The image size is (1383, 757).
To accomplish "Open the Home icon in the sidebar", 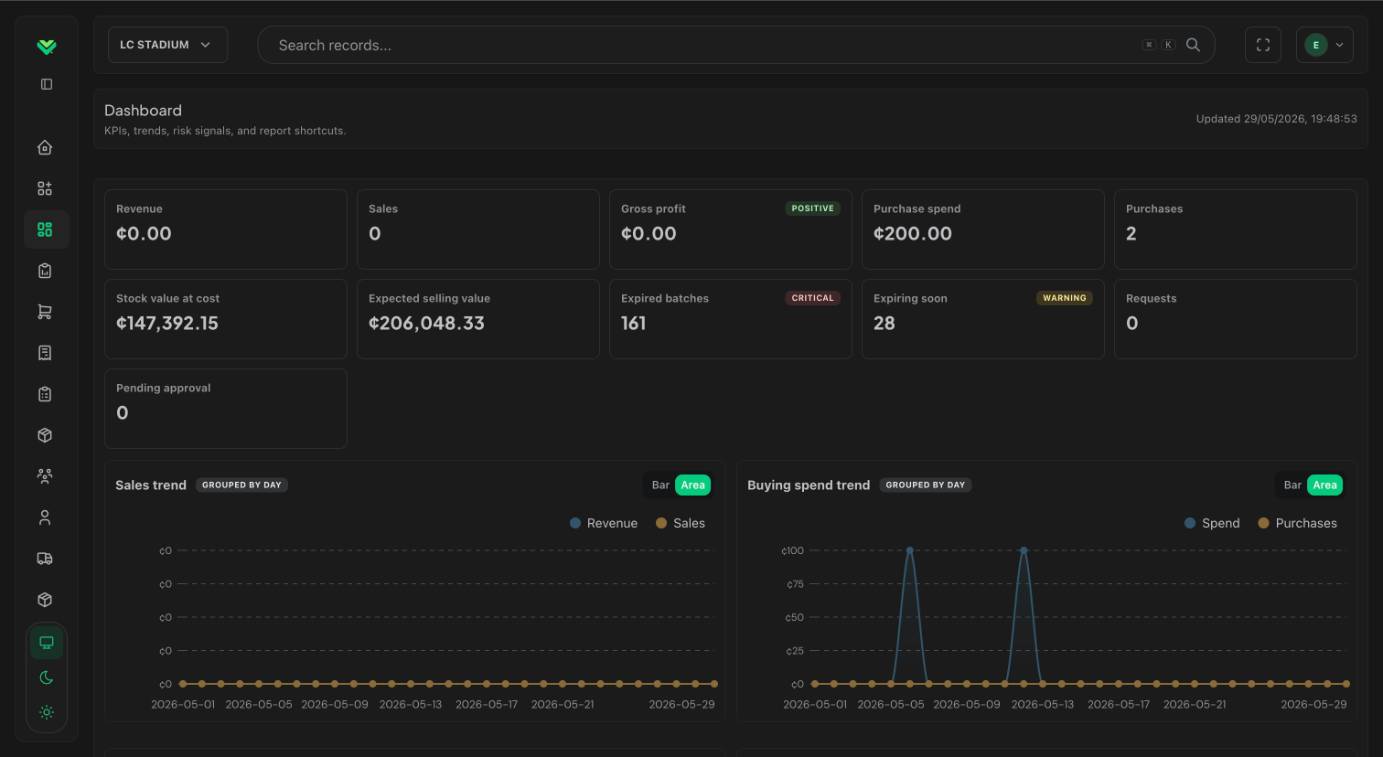I will coord(45,147).
